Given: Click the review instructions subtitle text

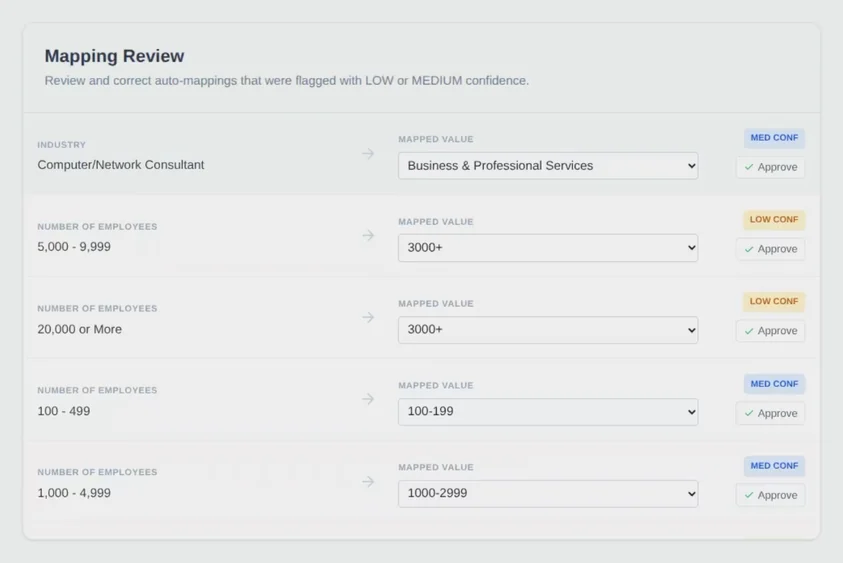Looking at the screenshot, I should coord(287,81).
